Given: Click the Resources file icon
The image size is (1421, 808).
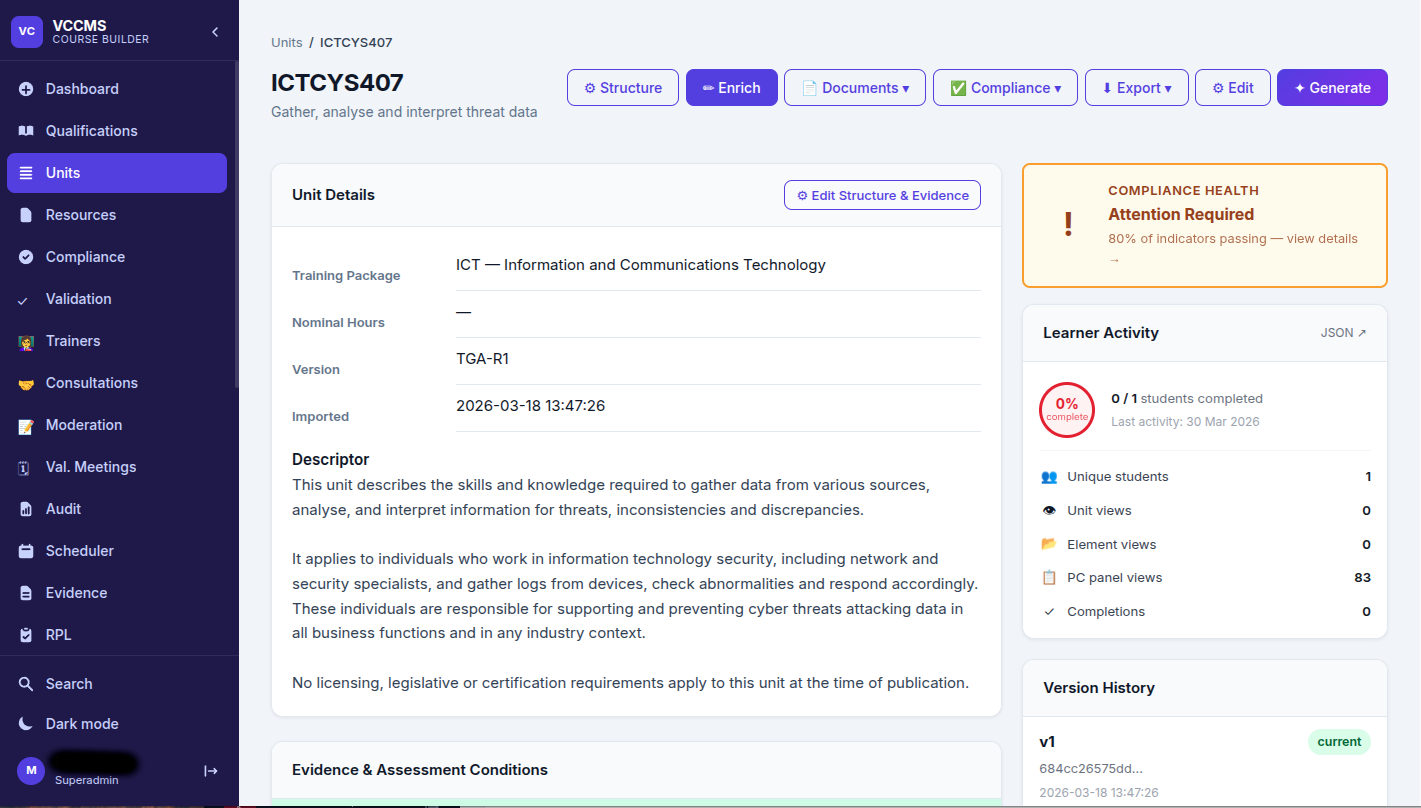Looking at the screenshot, I should coord(26,215).
